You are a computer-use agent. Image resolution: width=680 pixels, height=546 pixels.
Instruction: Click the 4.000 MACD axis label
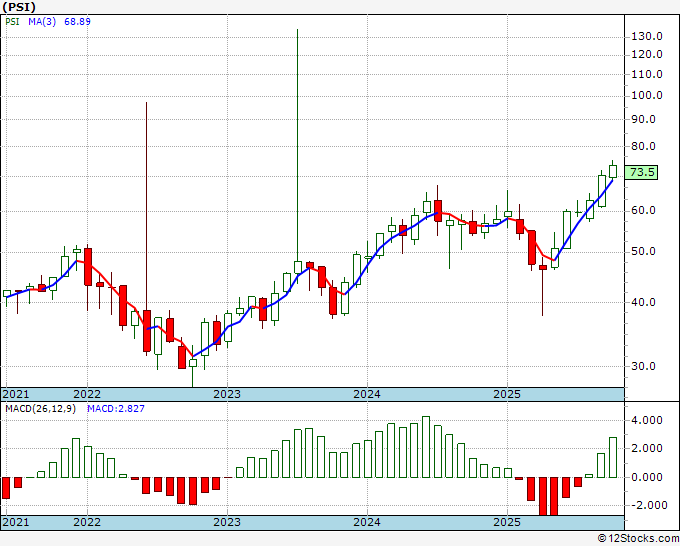(647, 420)
